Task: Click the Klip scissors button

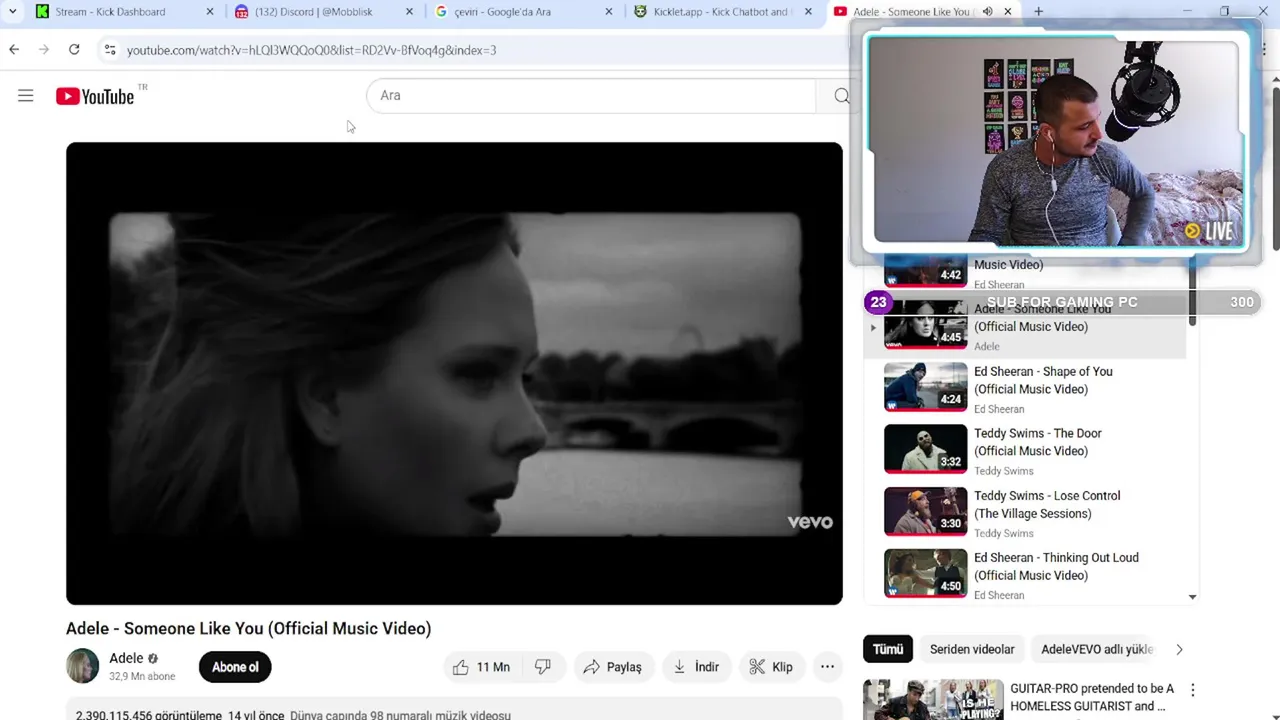Action: point(771,667)
